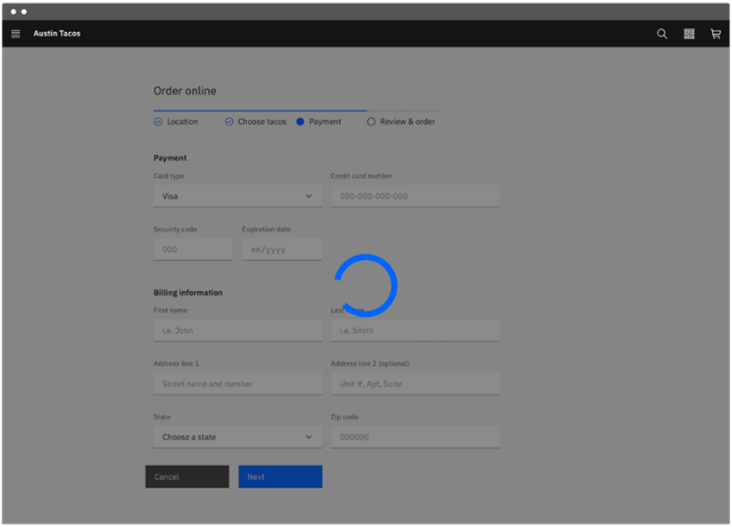Click the Security code field

(193, 249)
